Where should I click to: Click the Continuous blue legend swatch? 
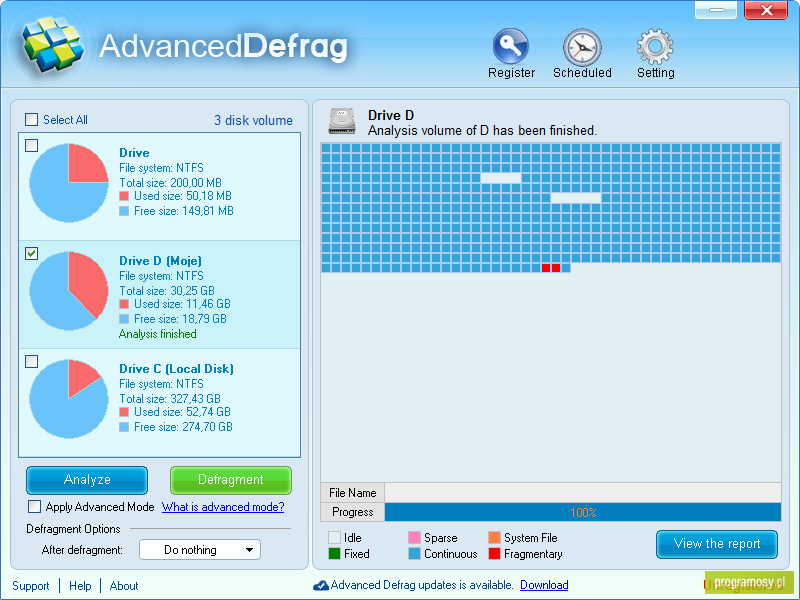[x=414, y=554]
